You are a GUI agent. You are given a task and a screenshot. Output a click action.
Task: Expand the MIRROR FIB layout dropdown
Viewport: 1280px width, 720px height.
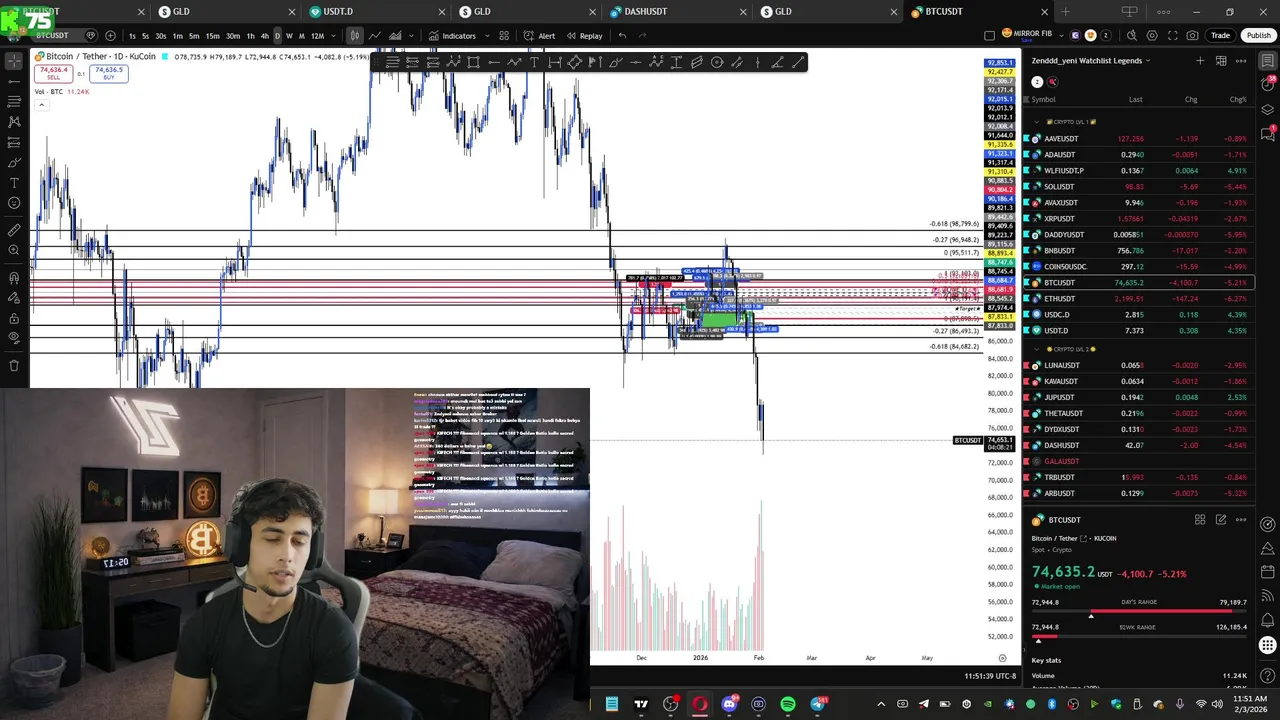point(1059,34)
